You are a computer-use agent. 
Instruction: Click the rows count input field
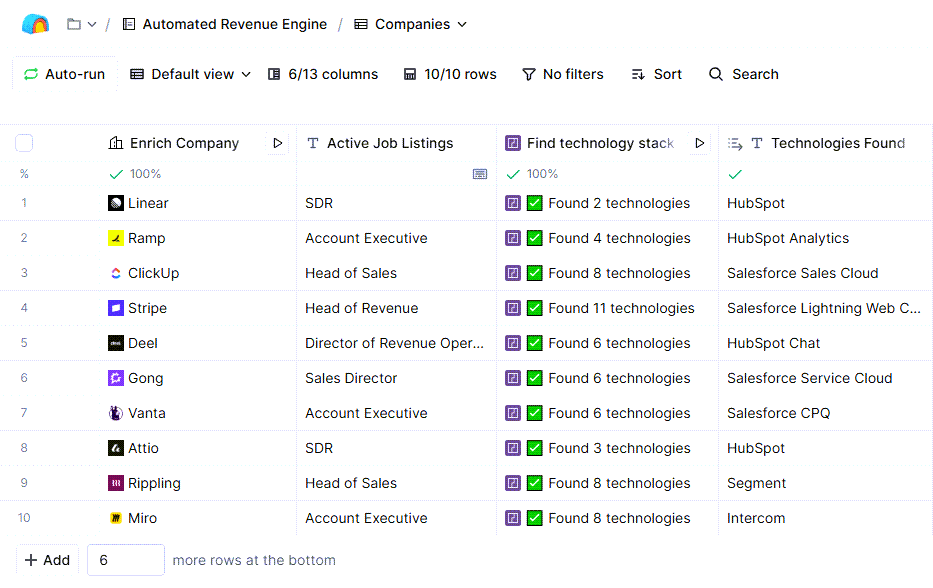125,560
